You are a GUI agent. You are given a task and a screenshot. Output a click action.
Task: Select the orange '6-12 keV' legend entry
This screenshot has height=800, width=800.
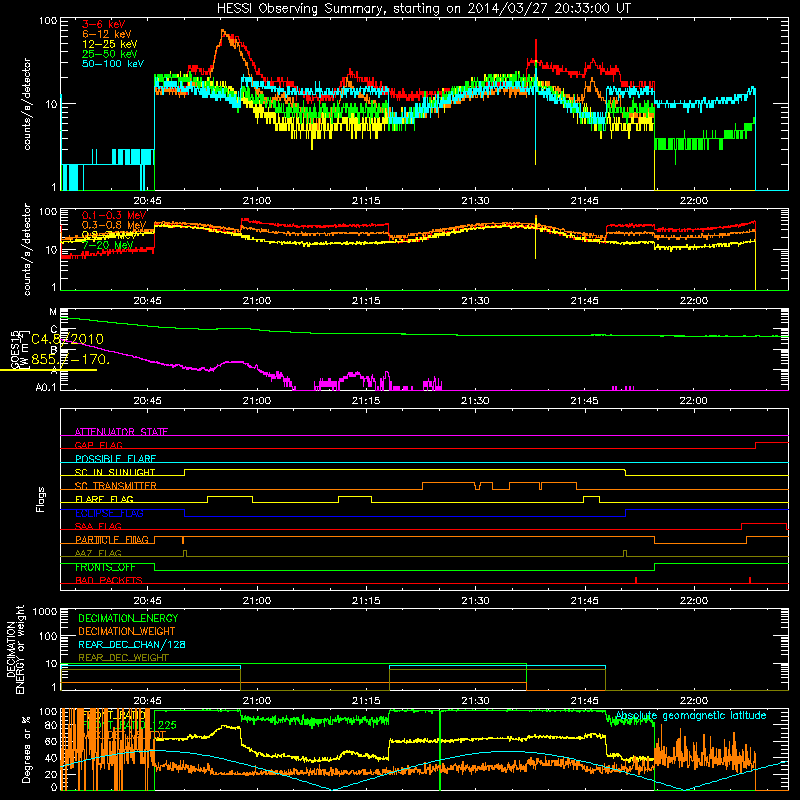pos(107,34)
